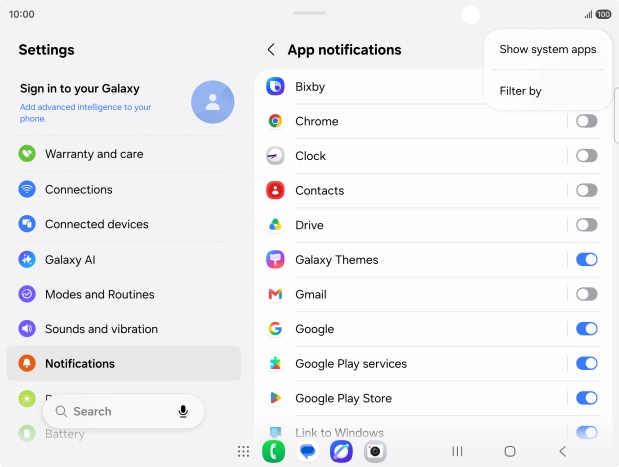Open the Messages app from the taskbar
The image size is (619, 467).
(307, 451)
